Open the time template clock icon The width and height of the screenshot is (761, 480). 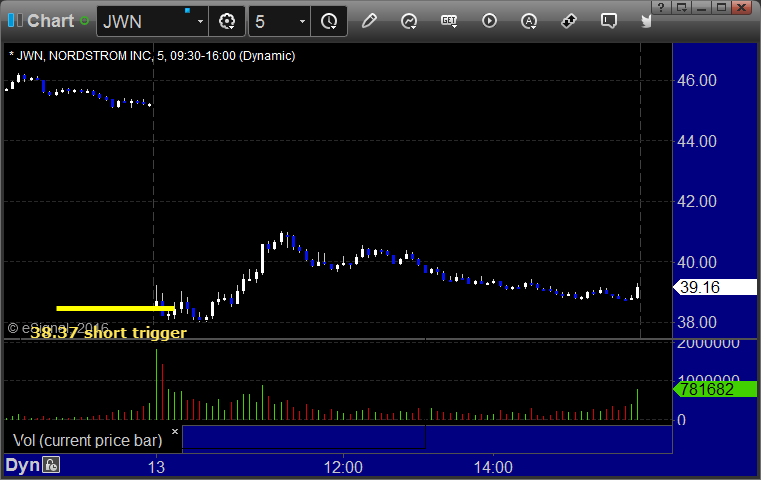(x=329, y=21)
